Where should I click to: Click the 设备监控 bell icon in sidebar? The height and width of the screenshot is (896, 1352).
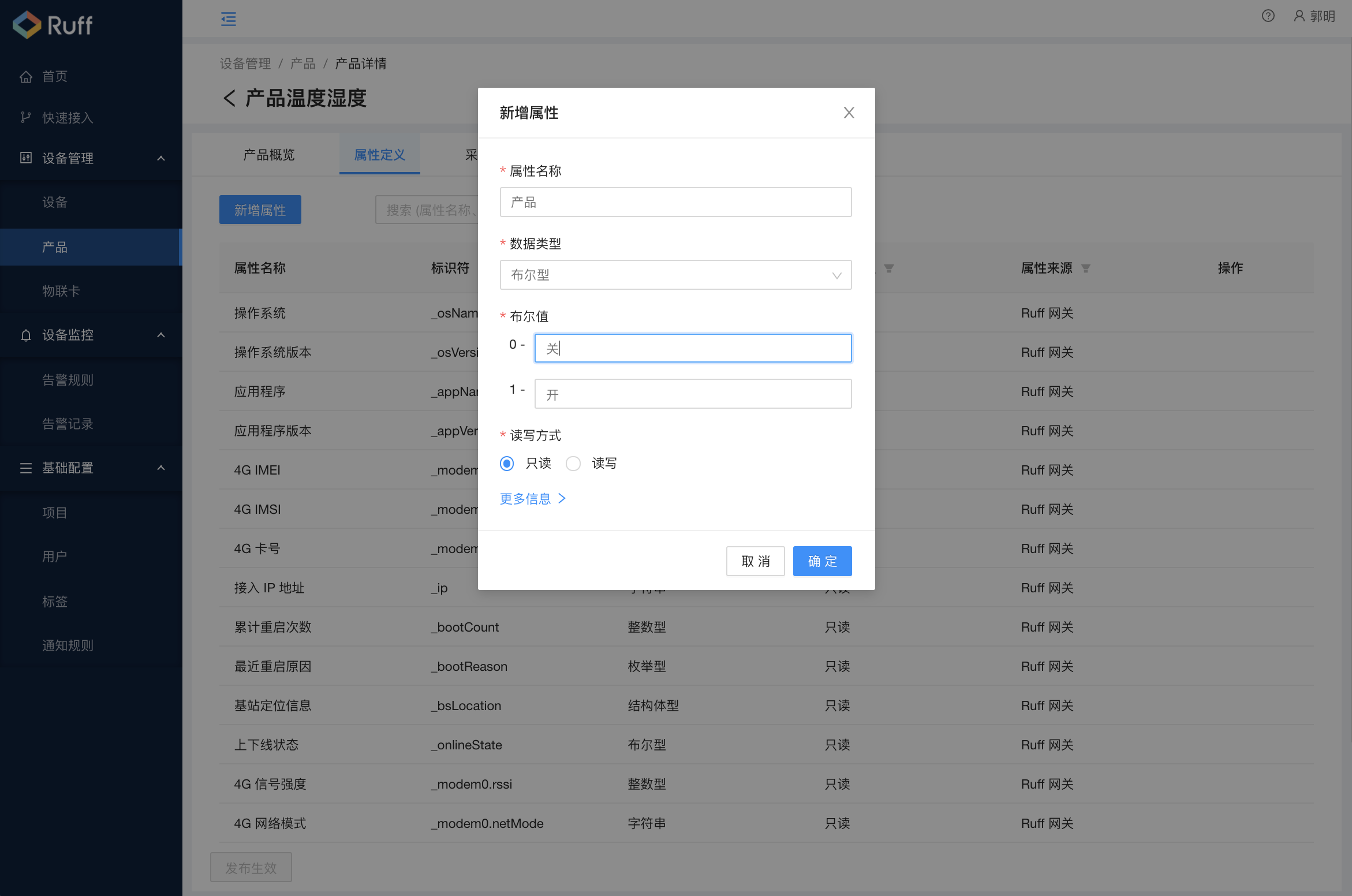25,335
